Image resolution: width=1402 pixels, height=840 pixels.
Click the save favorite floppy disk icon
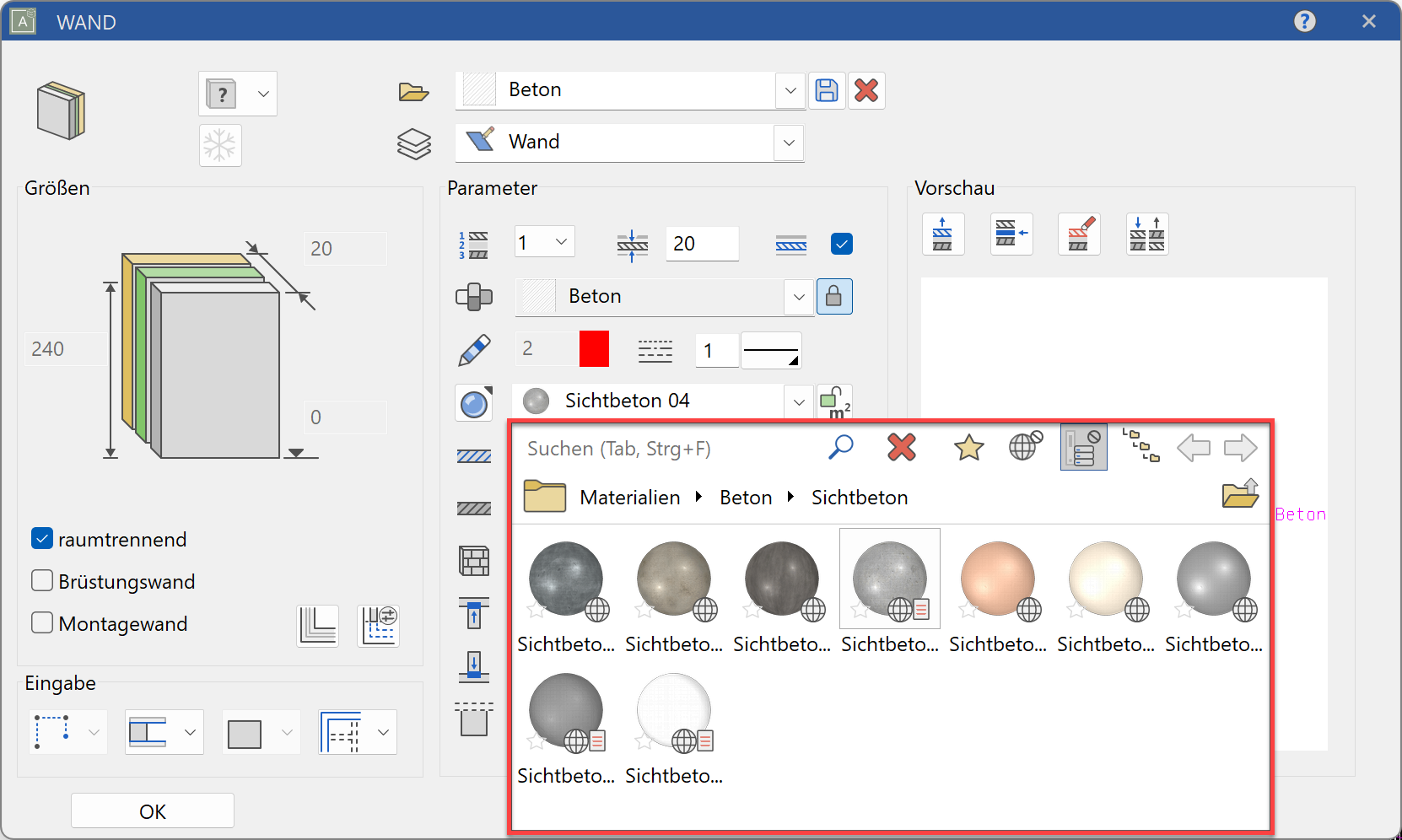point(827,90)
